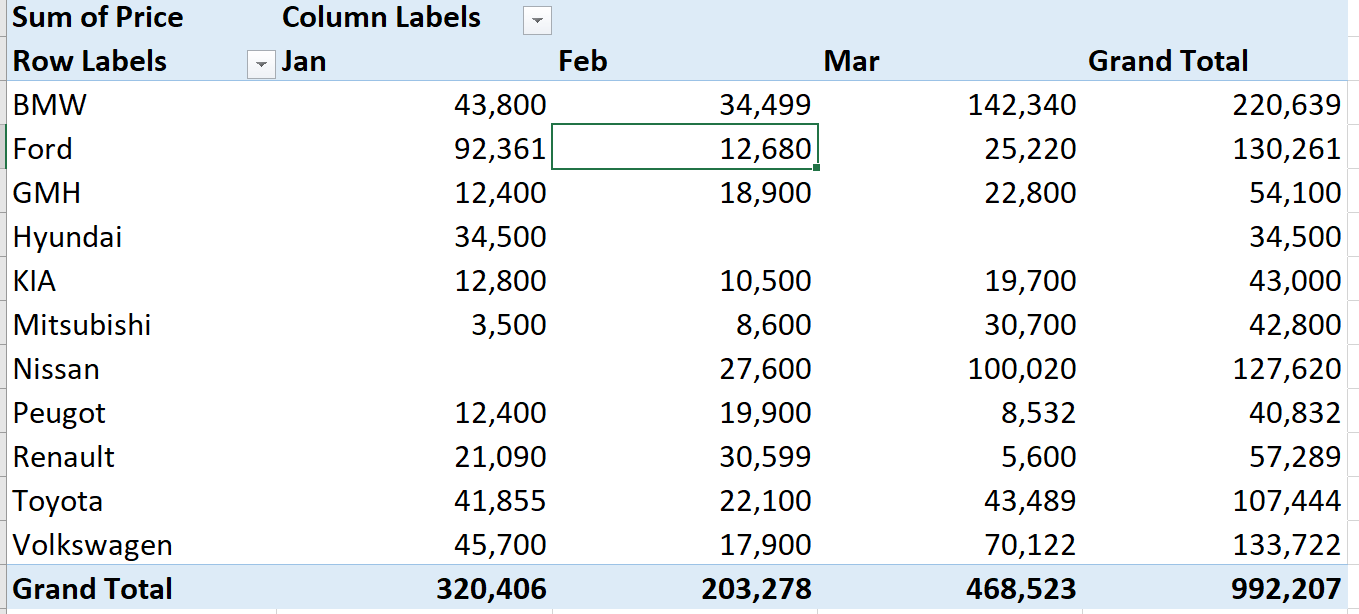This screenshot has height=614, width=1359.
Task: Click Nissan Feb value 27,600
Action: pyautogui.click(x=765, y=369)
